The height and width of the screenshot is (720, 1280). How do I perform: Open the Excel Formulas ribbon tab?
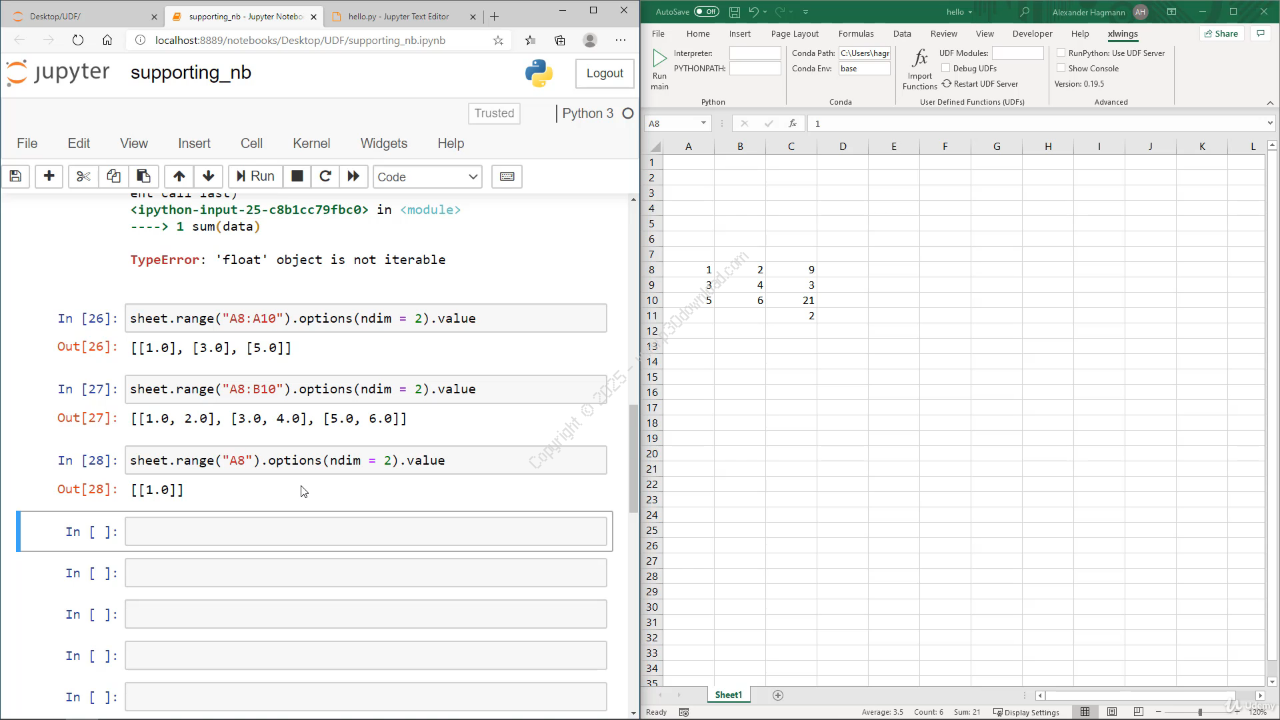tap(856, 34)
